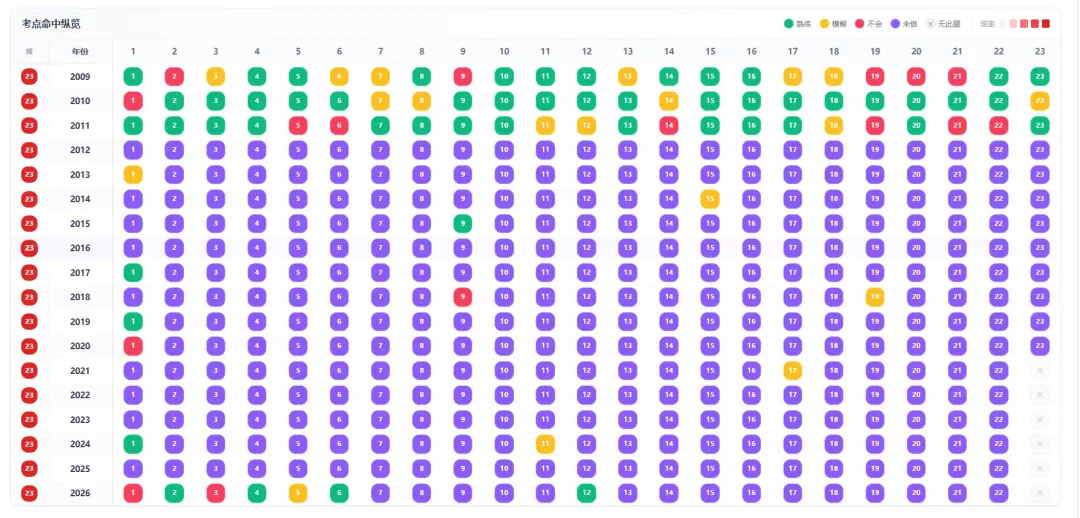Click the year label 2025
The height and width of the screenshot is (518, 1080).
[x=80, y=468]
